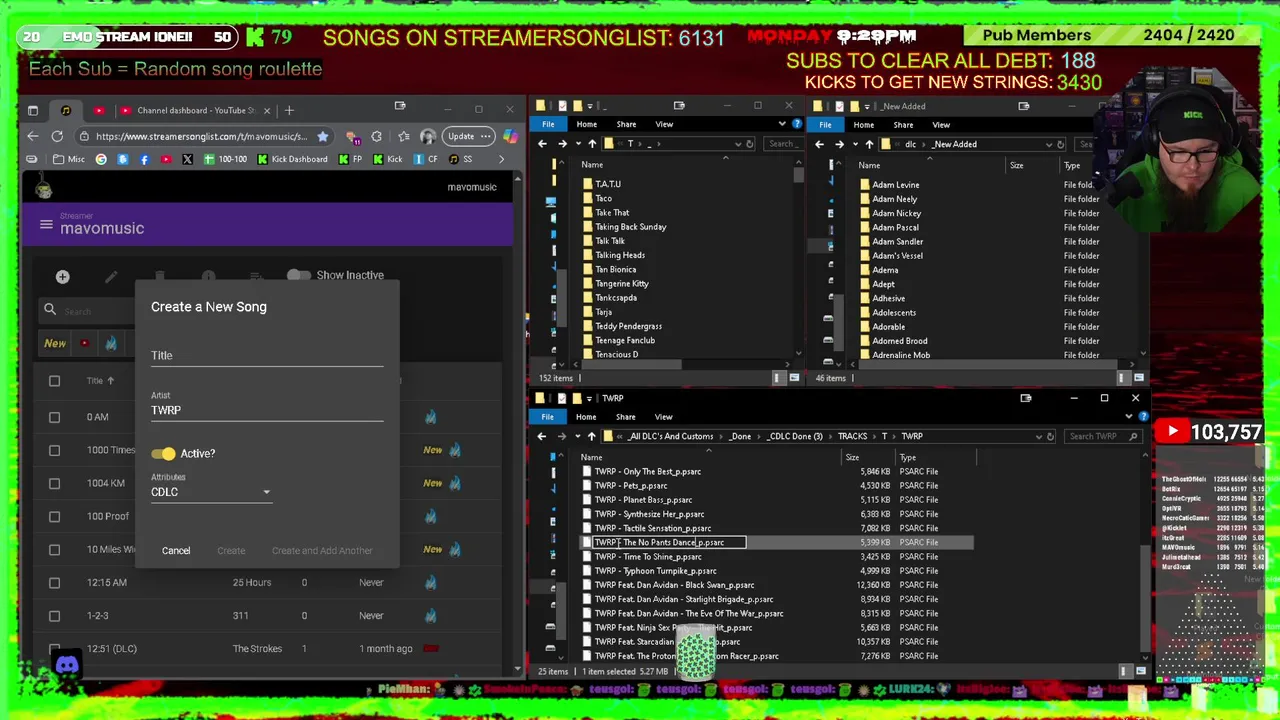Filter by the yellow New attribute tag
Screen dimensions: 1280x720
click(x=55, y=344)
